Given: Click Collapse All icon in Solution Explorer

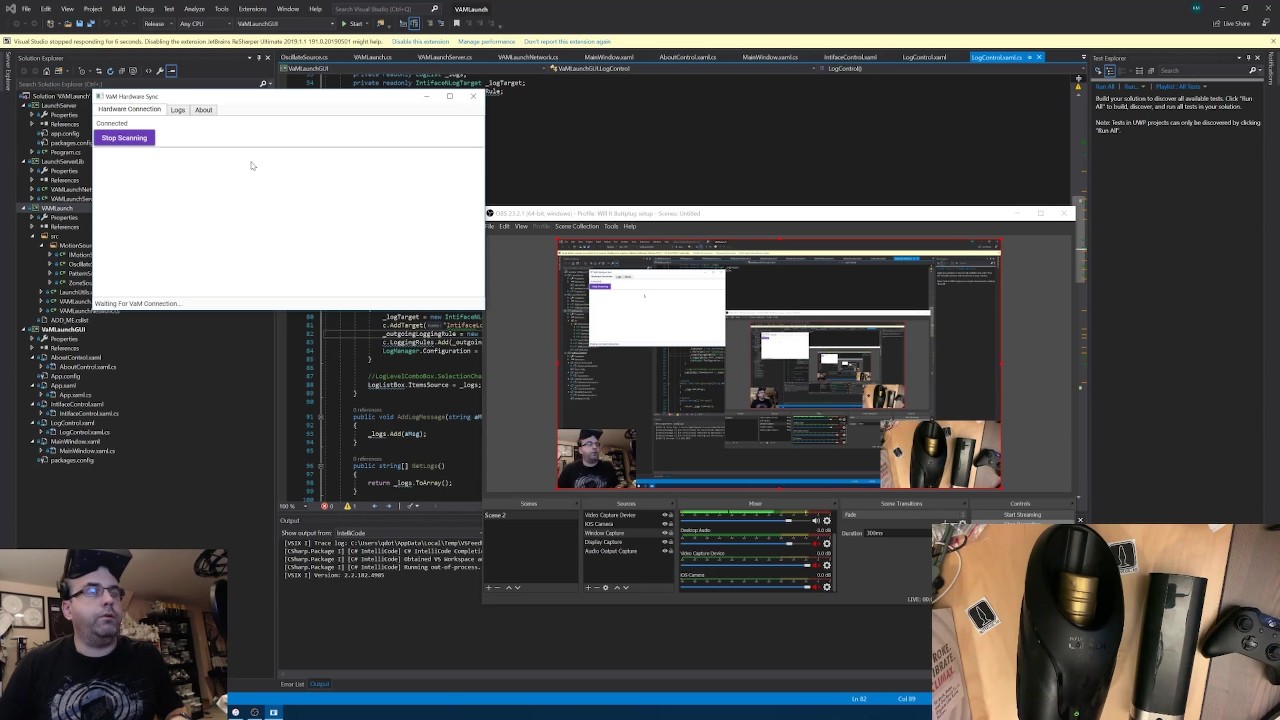Looking at the screenshot, I should 122,71.
